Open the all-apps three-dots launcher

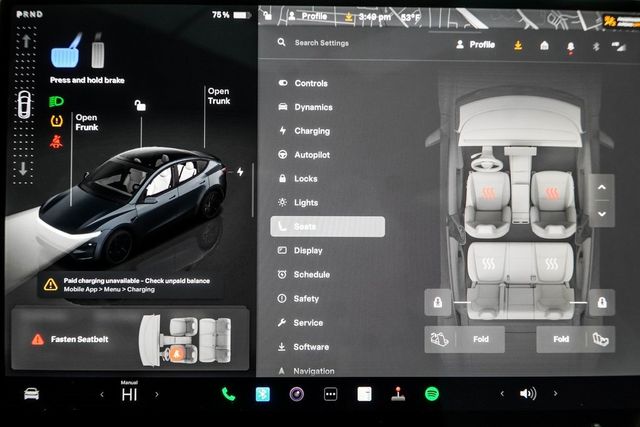click(x=330, y=394)
